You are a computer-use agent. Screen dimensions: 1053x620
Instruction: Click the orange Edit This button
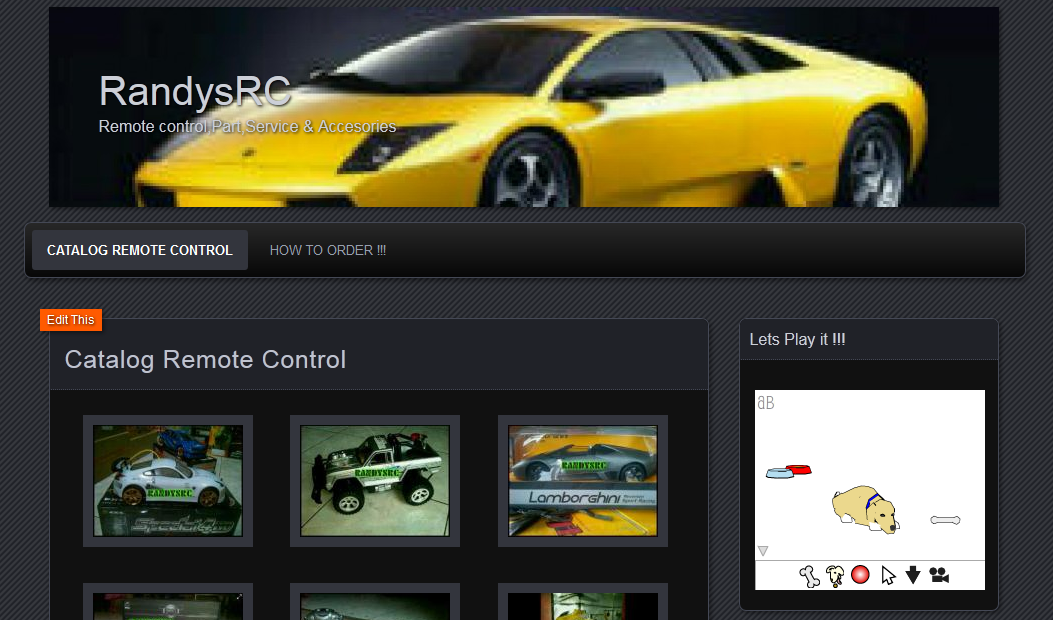point(71,320)
